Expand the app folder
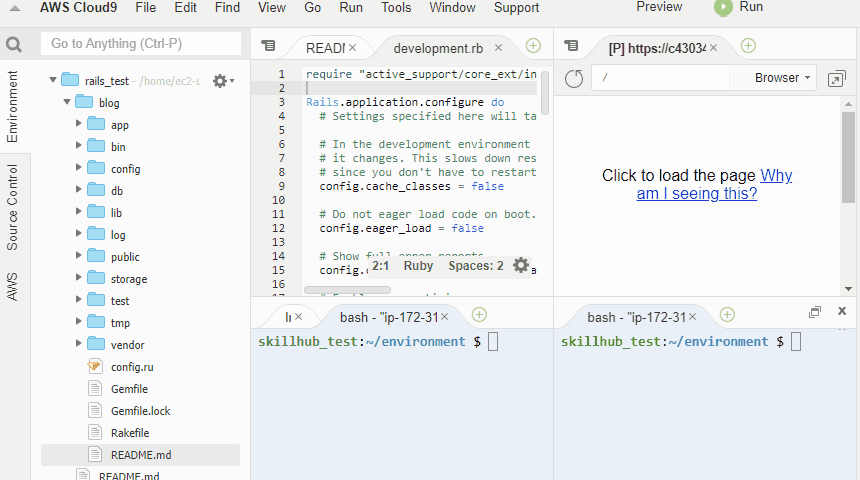The image size is (860, 480). point(78,124)
